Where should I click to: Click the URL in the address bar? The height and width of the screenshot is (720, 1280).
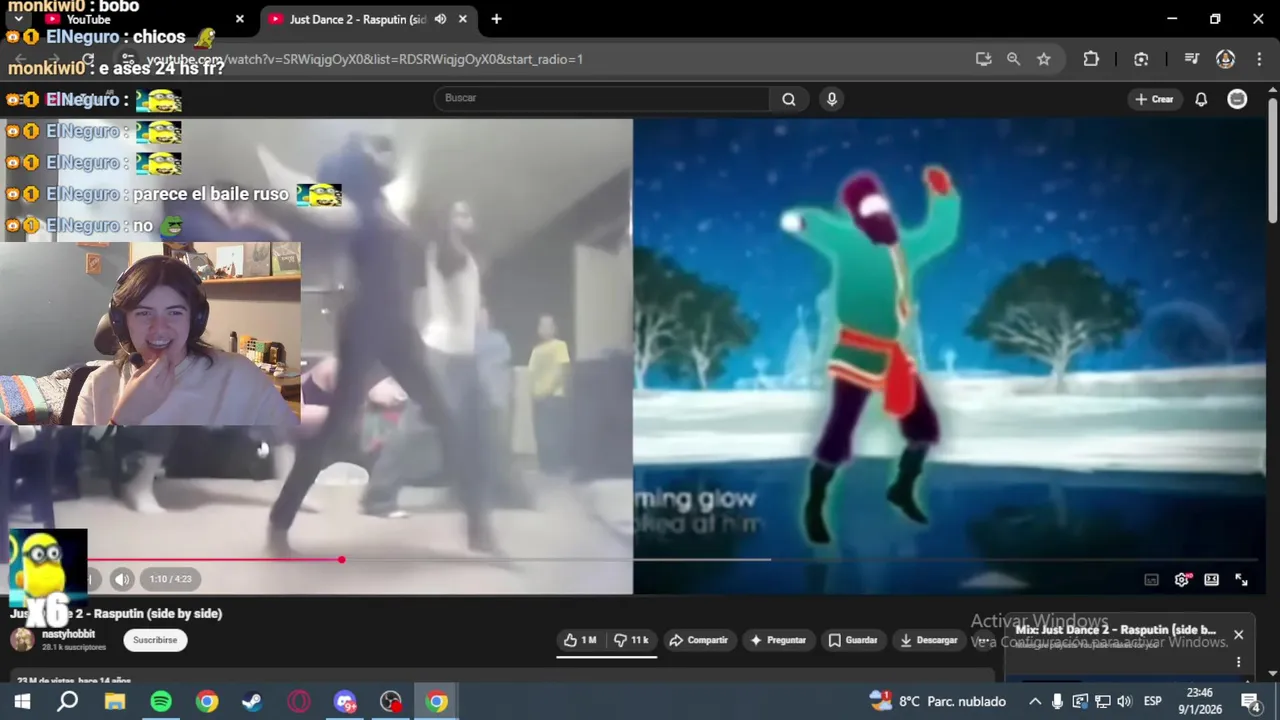coord(365,59)
